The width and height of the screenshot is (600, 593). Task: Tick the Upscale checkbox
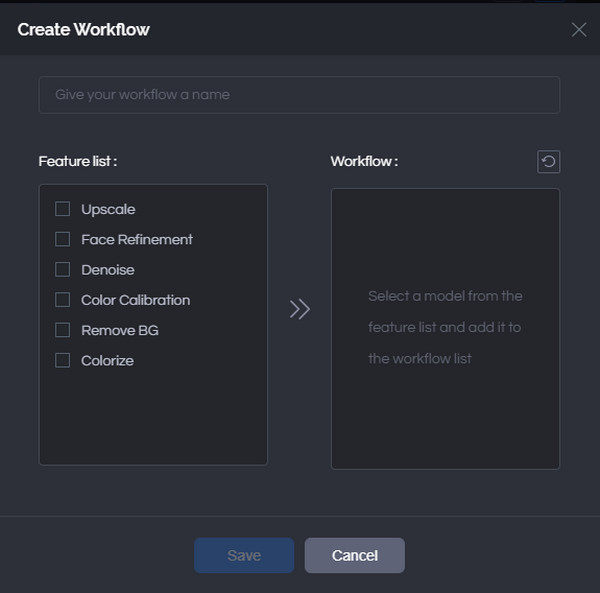pyautogui.click(x=62, y=209)
